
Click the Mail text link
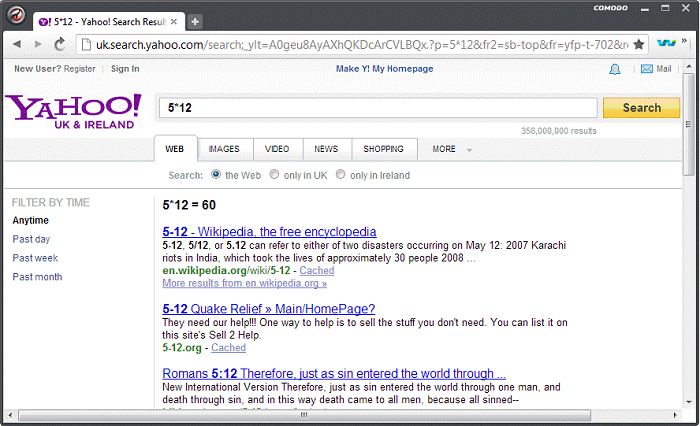[x=663, y=69]
